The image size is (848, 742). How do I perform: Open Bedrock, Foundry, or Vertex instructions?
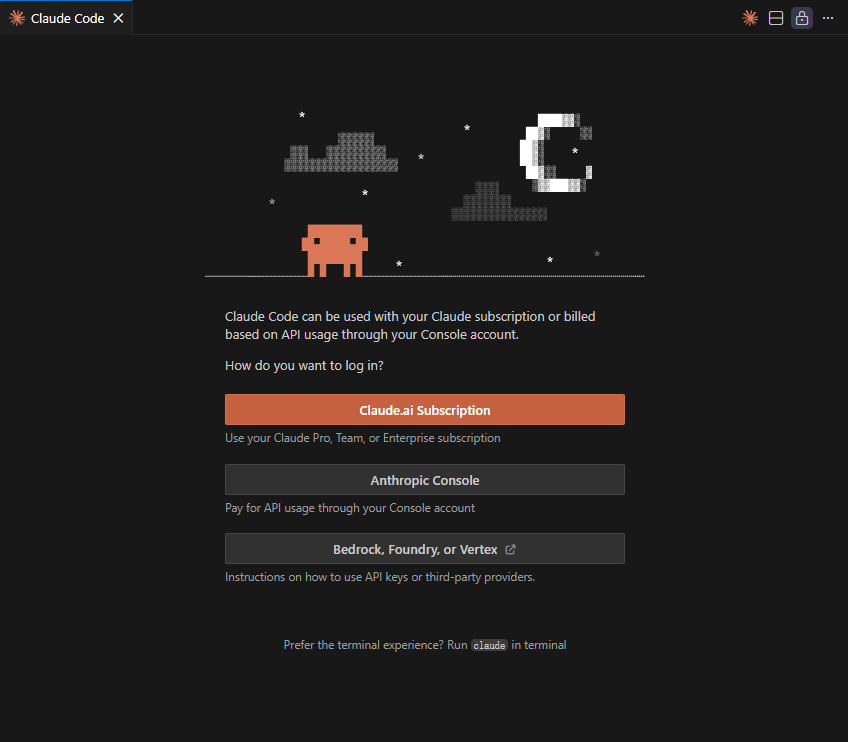click(x=425, y=549)
